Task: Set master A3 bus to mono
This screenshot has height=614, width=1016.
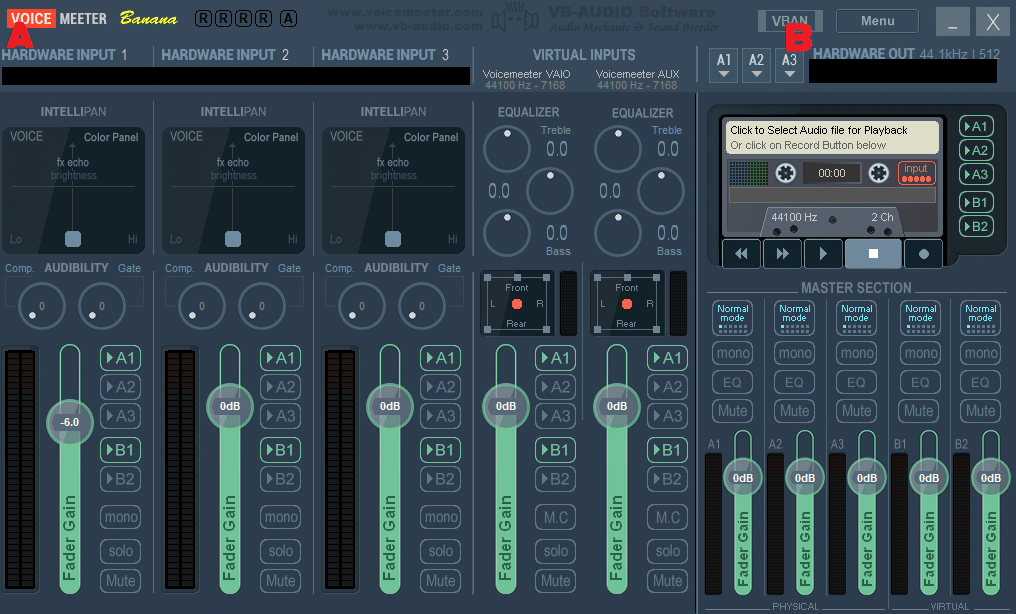Action: click(x=857, y=353)
